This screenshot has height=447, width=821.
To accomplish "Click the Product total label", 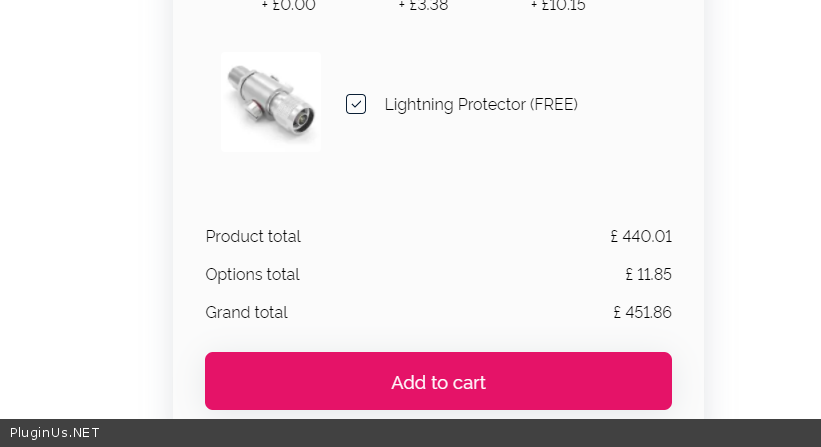I will click(253, 237).
